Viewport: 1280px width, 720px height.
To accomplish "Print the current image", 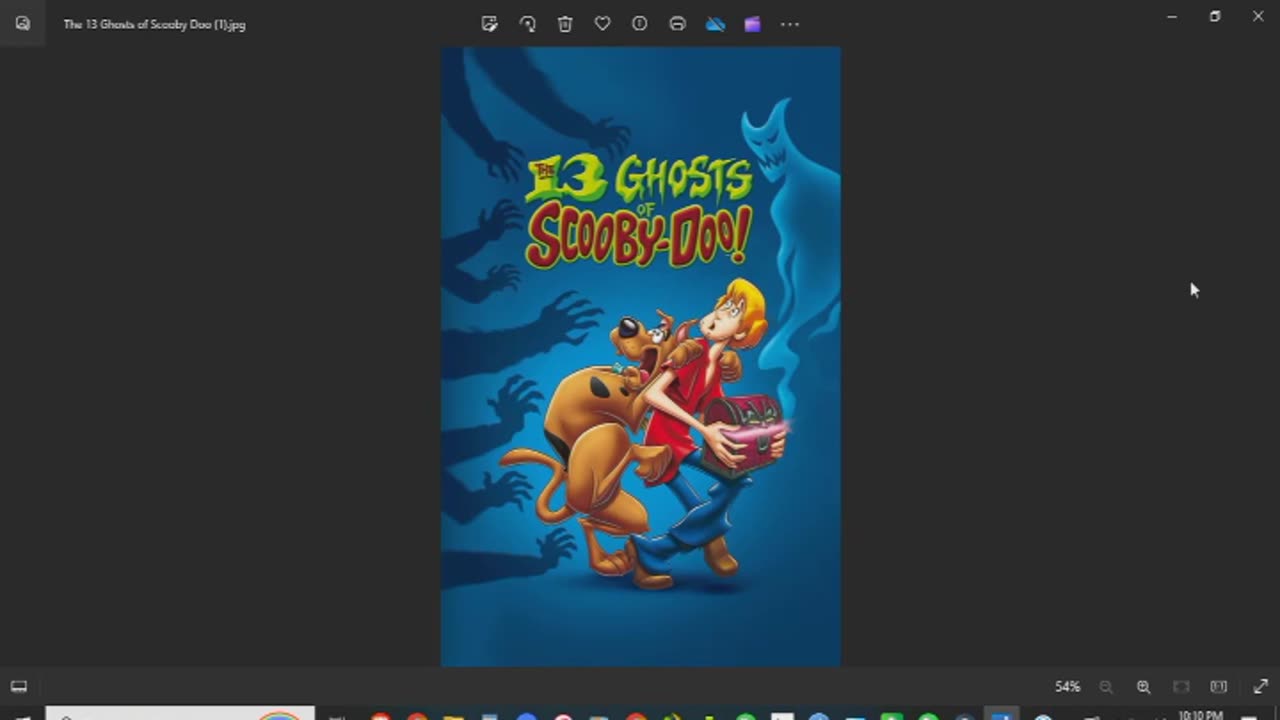I will (x=677, y=24).
